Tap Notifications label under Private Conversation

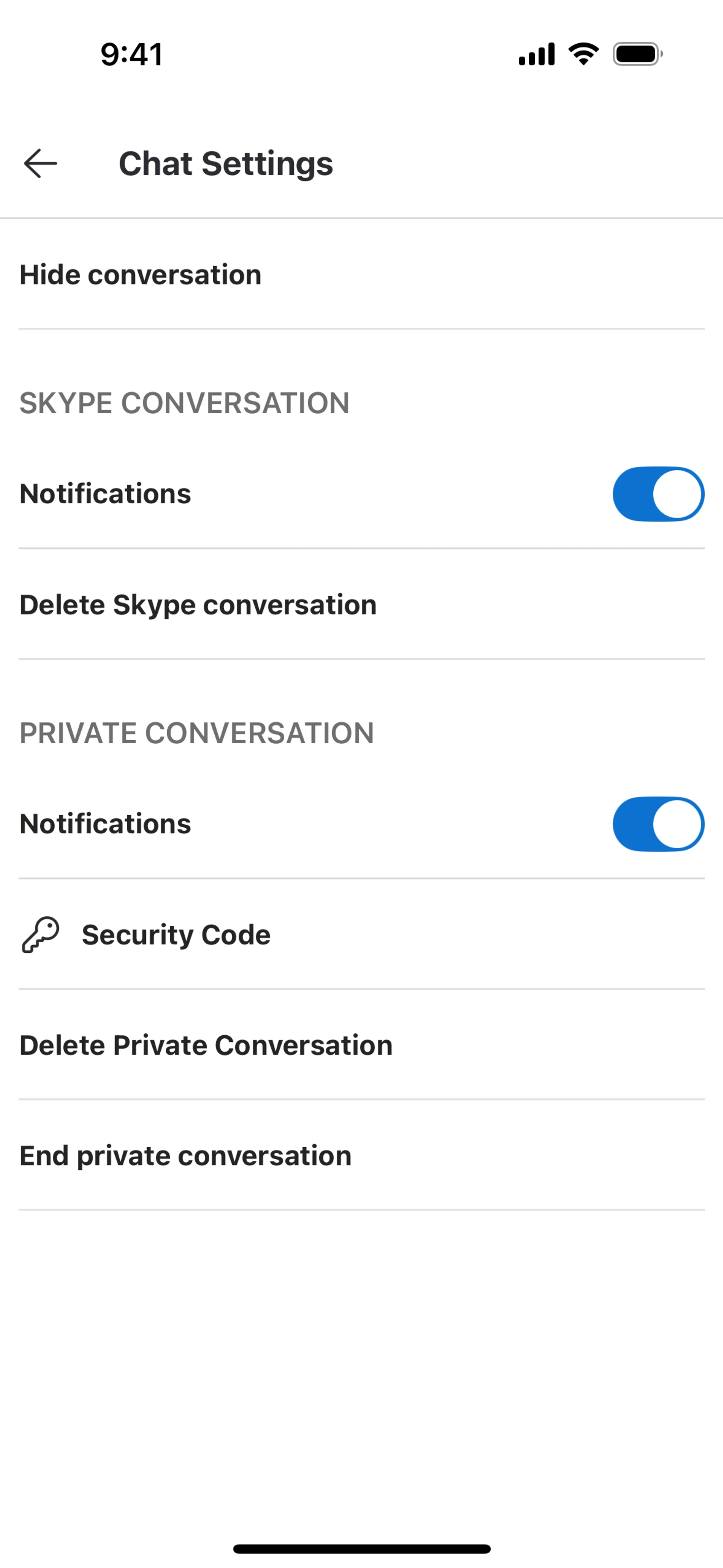105,824
